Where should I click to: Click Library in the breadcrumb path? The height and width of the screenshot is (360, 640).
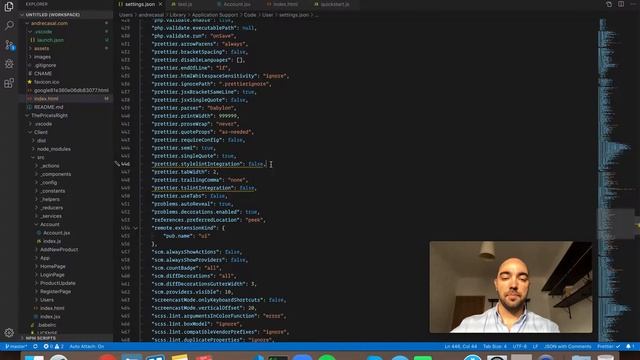coord(178,15)
